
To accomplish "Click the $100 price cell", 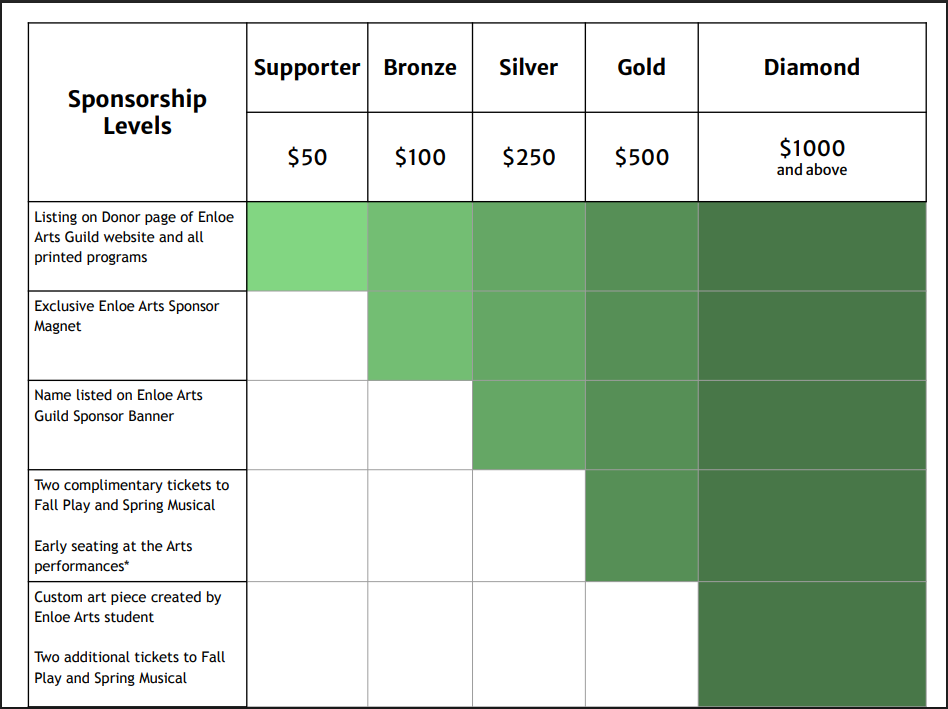I will tap(420, 157).
